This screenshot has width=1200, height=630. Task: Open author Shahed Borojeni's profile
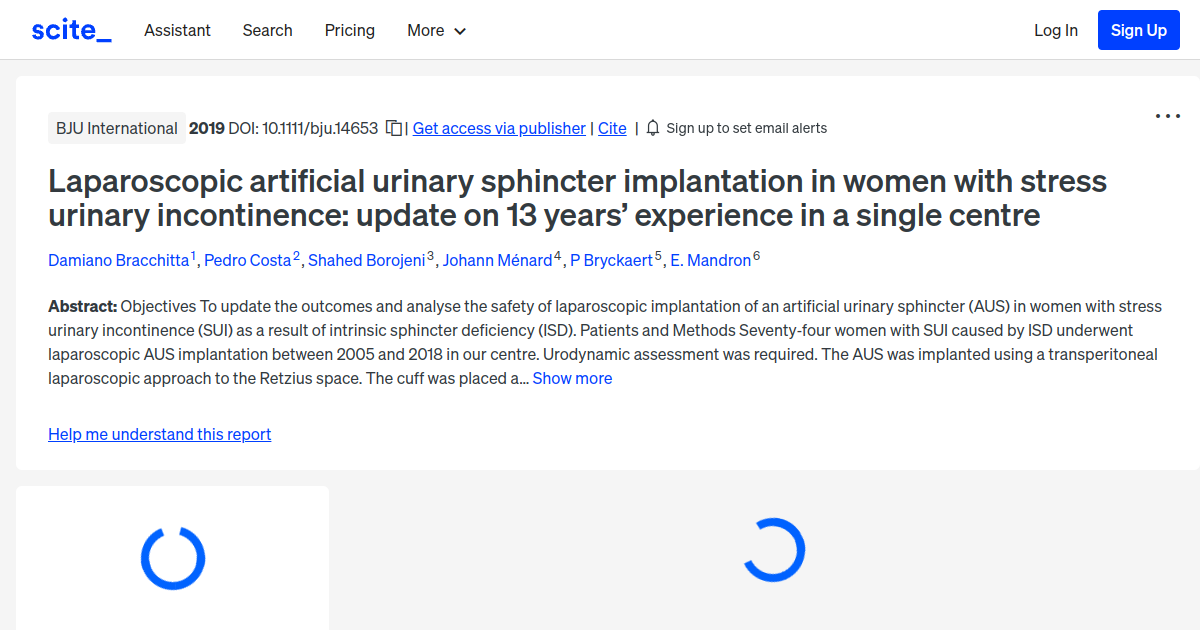coord(366,260)
